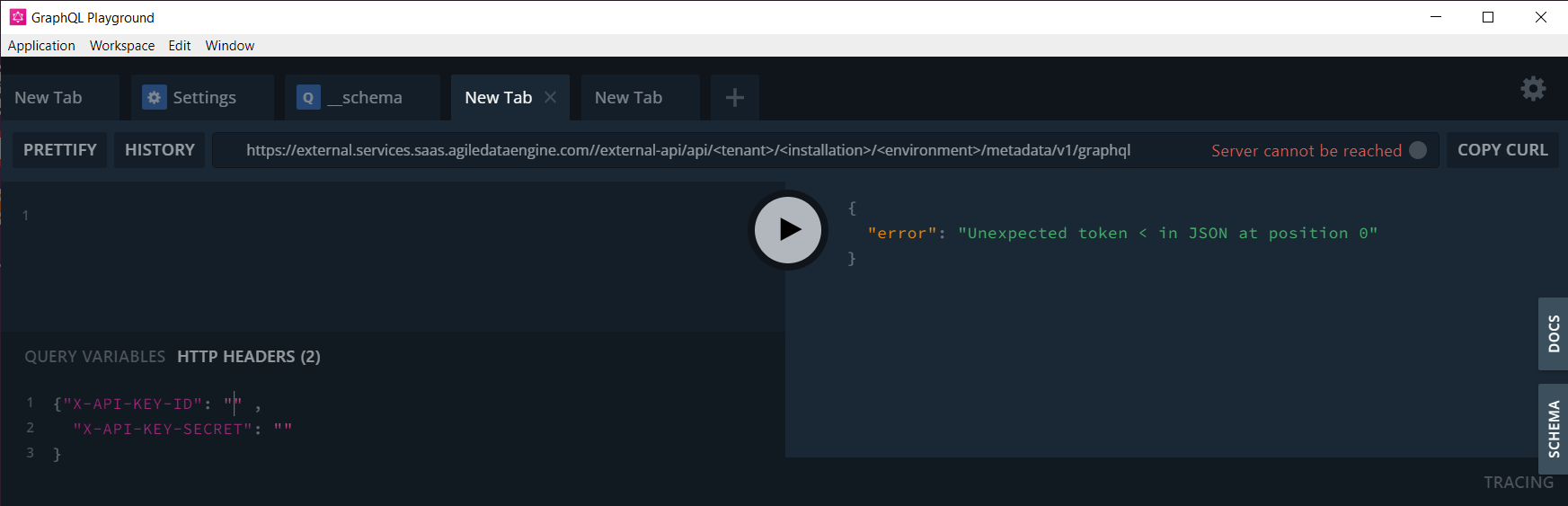This screenshot has width=1568, height=506.
Task: Click the PRETTIFY button
Action: tap(60, 150)
